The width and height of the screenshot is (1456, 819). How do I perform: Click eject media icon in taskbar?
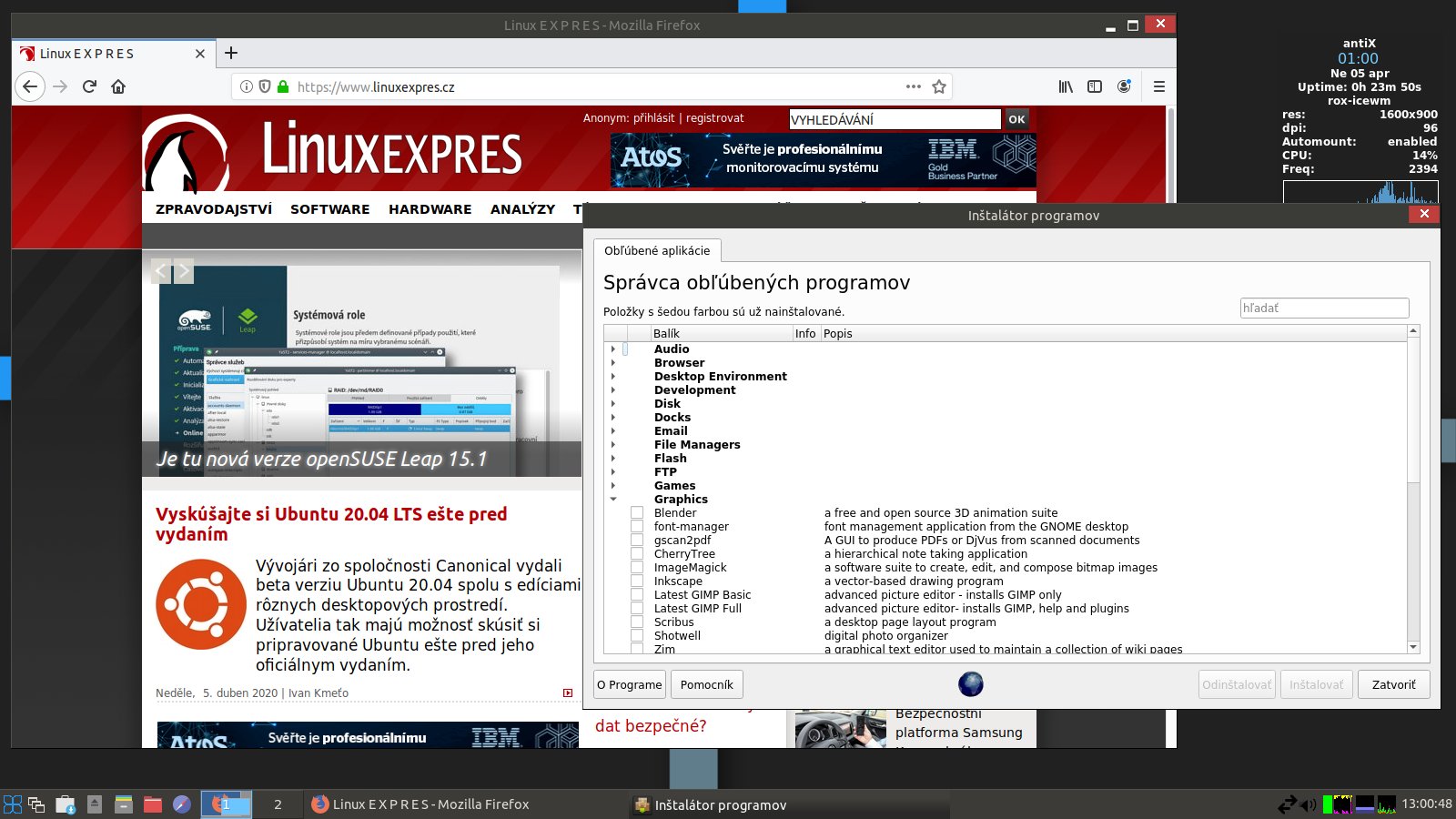click(95, 804)
